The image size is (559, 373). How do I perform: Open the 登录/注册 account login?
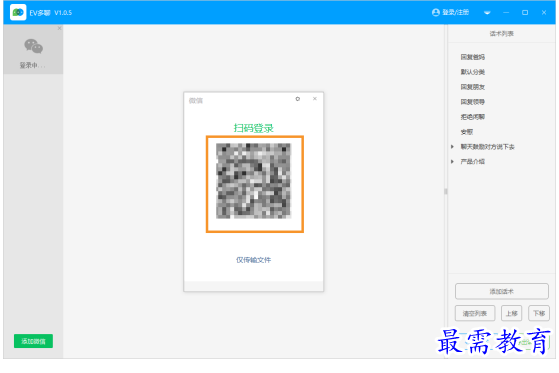450,12
